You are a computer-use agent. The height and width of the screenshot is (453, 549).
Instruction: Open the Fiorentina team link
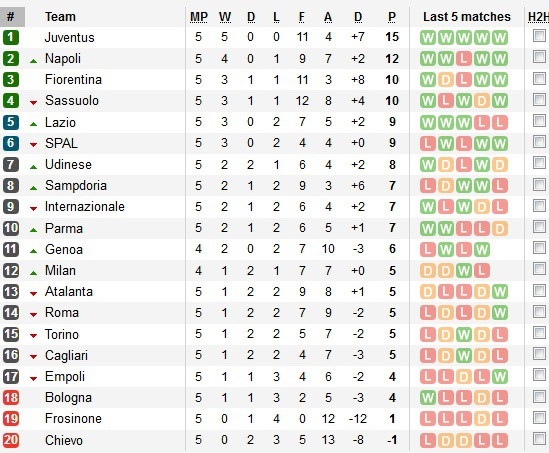point(74,79)
